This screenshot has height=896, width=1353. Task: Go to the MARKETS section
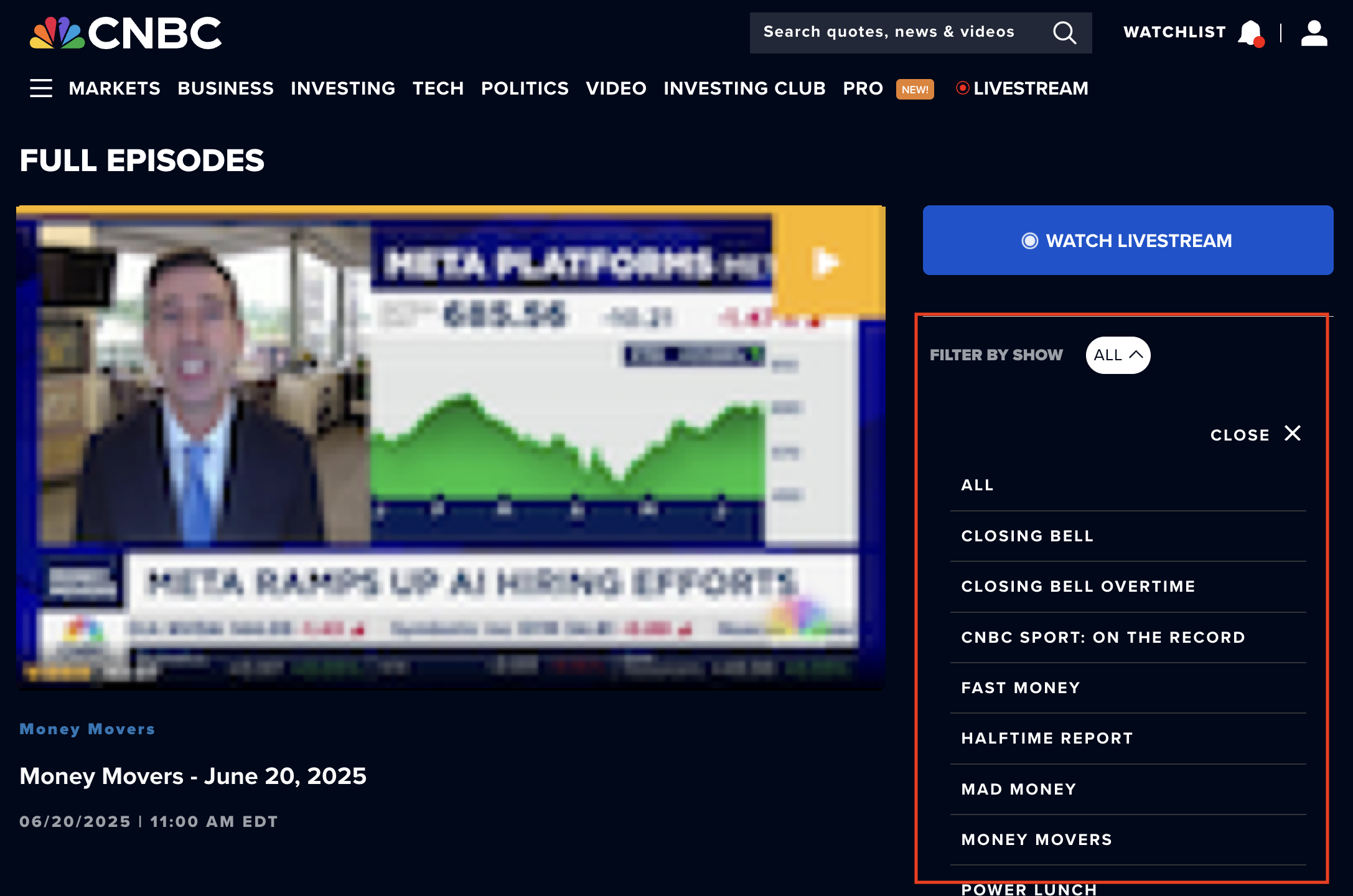(x=115, y=88)
